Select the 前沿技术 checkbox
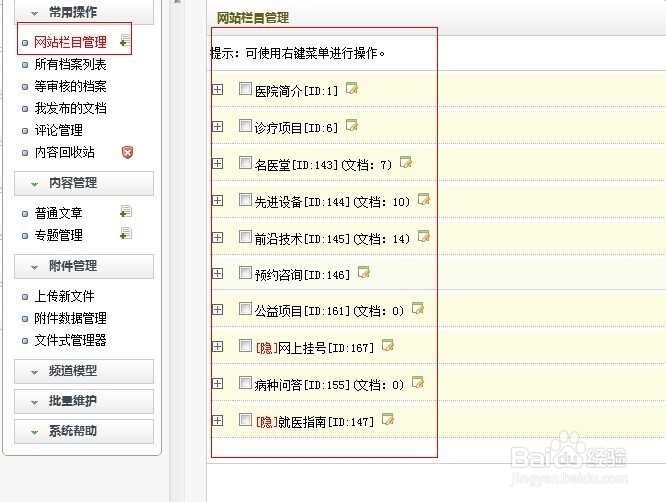 (245, 236)
